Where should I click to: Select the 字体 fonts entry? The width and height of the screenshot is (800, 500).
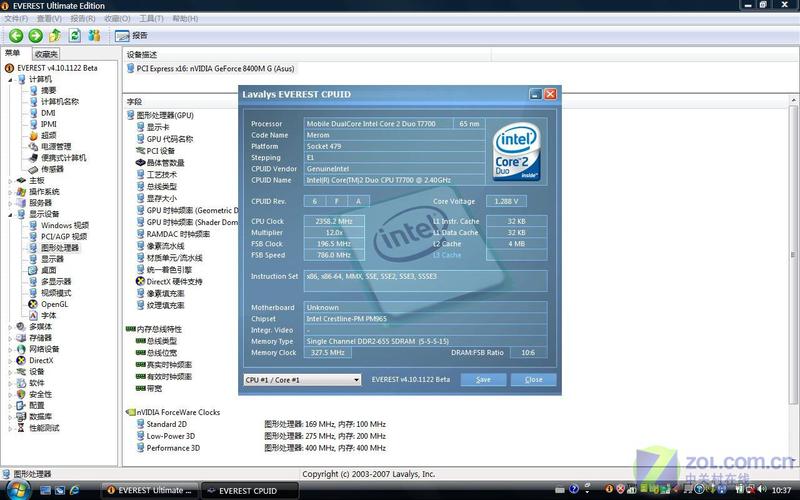(x=48, y=315)
